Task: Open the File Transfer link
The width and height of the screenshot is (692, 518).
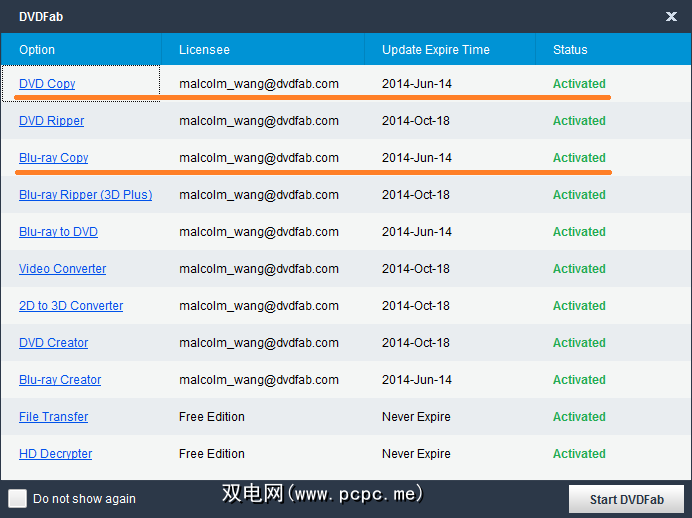Action: coord(53,417)
